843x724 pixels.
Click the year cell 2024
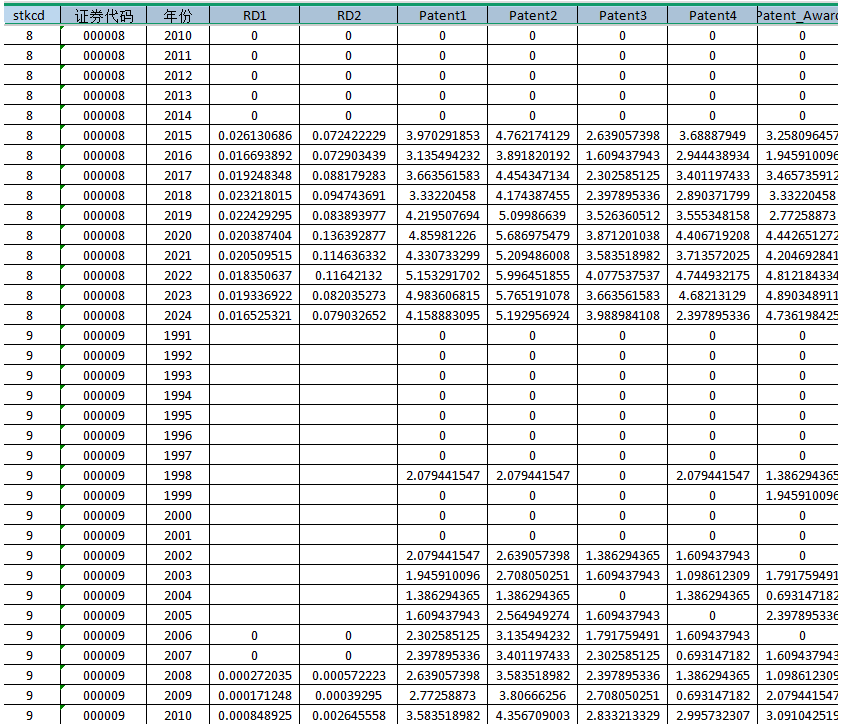[x=177, y=315]
